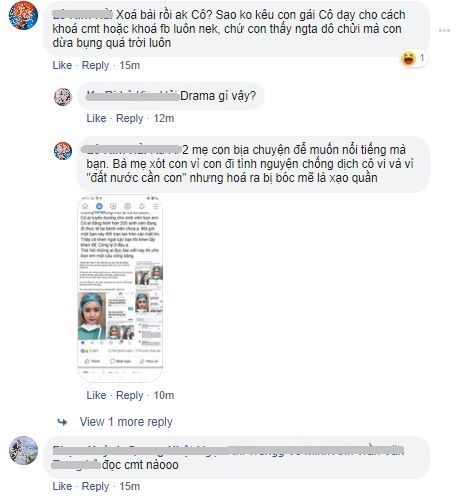The image size is (461, 496).
Task: Click the 12m timestamp under Drama reply
Action: 164,118
